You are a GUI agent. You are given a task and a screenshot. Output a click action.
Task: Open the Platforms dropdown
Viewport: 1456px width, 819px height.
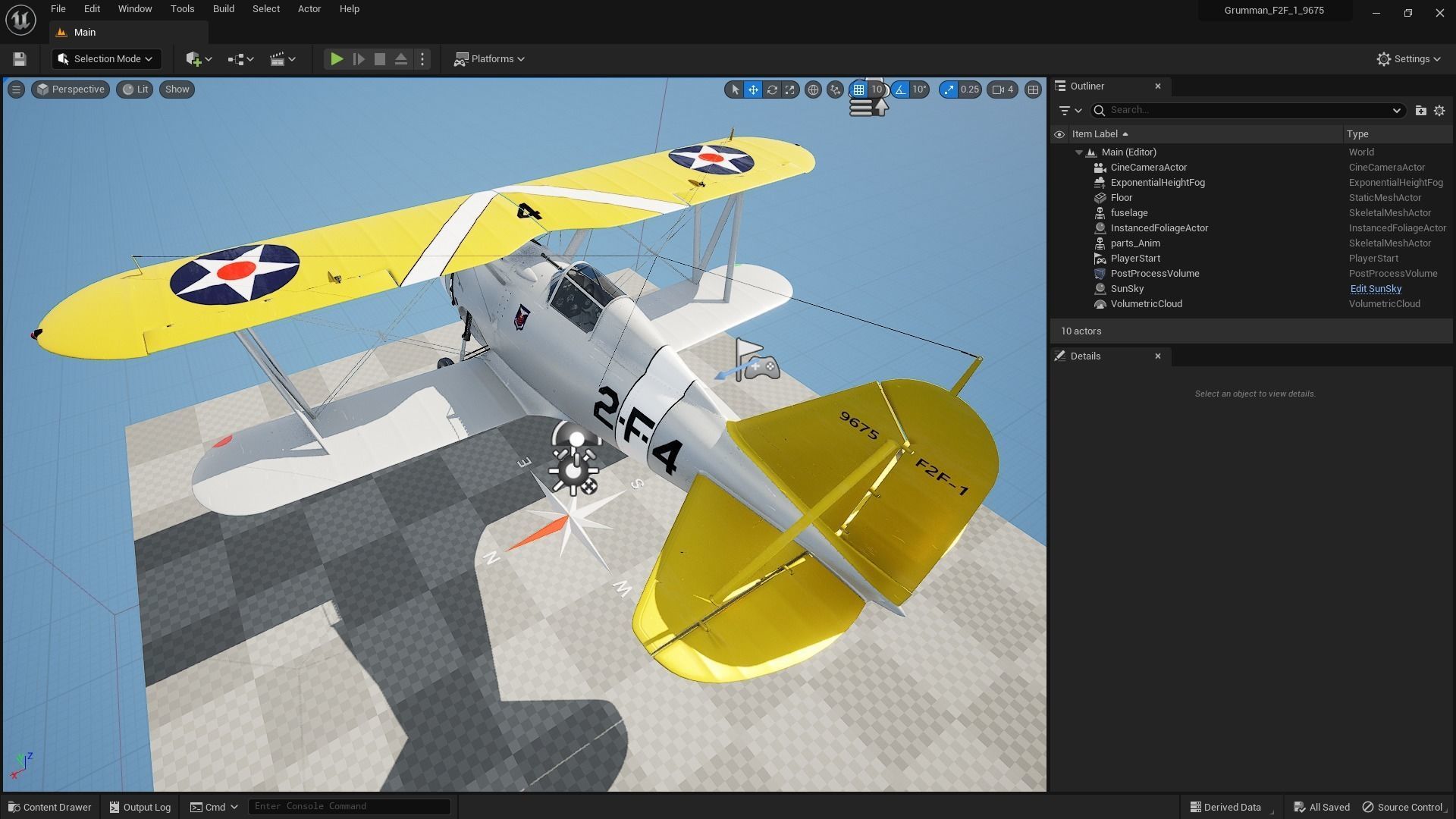tap(489, 59)
